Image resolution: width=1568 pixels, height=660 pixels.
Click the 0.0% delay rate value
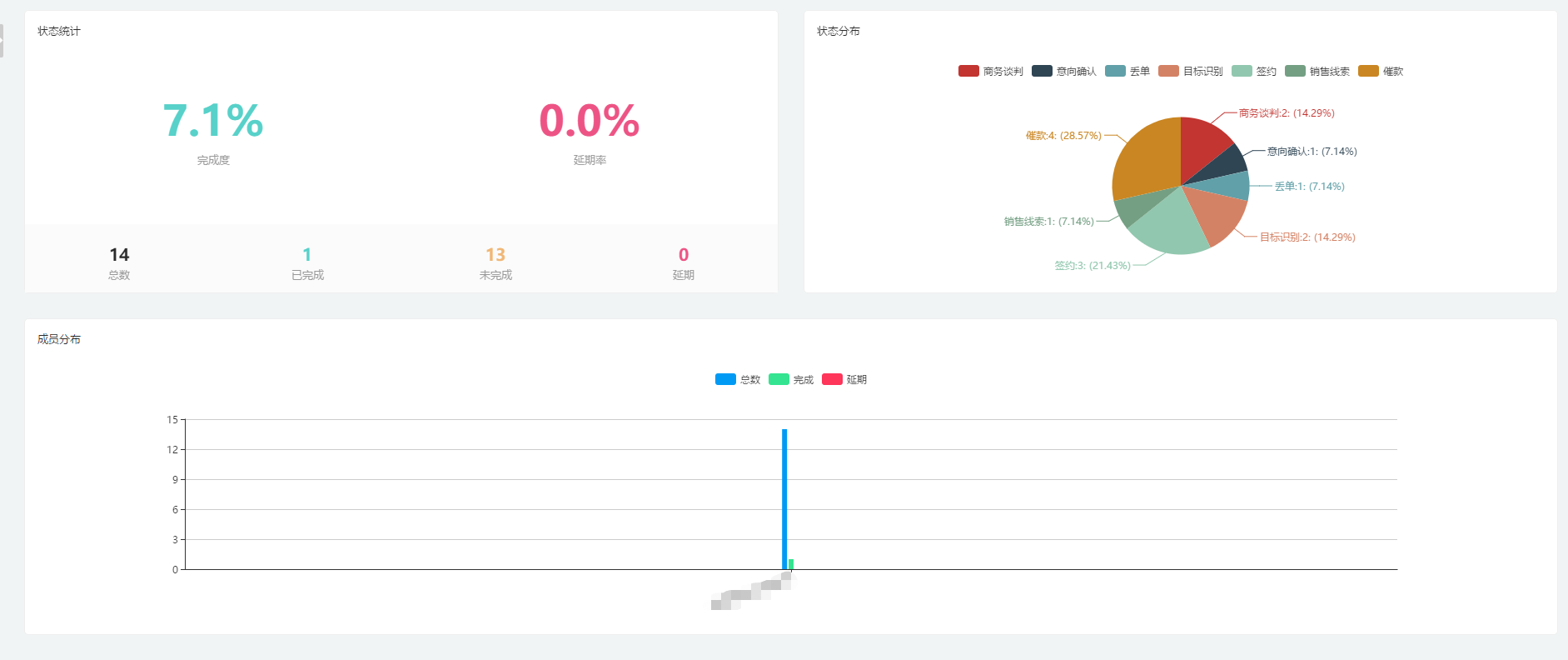pyautogui.click(x=590, y=120)
